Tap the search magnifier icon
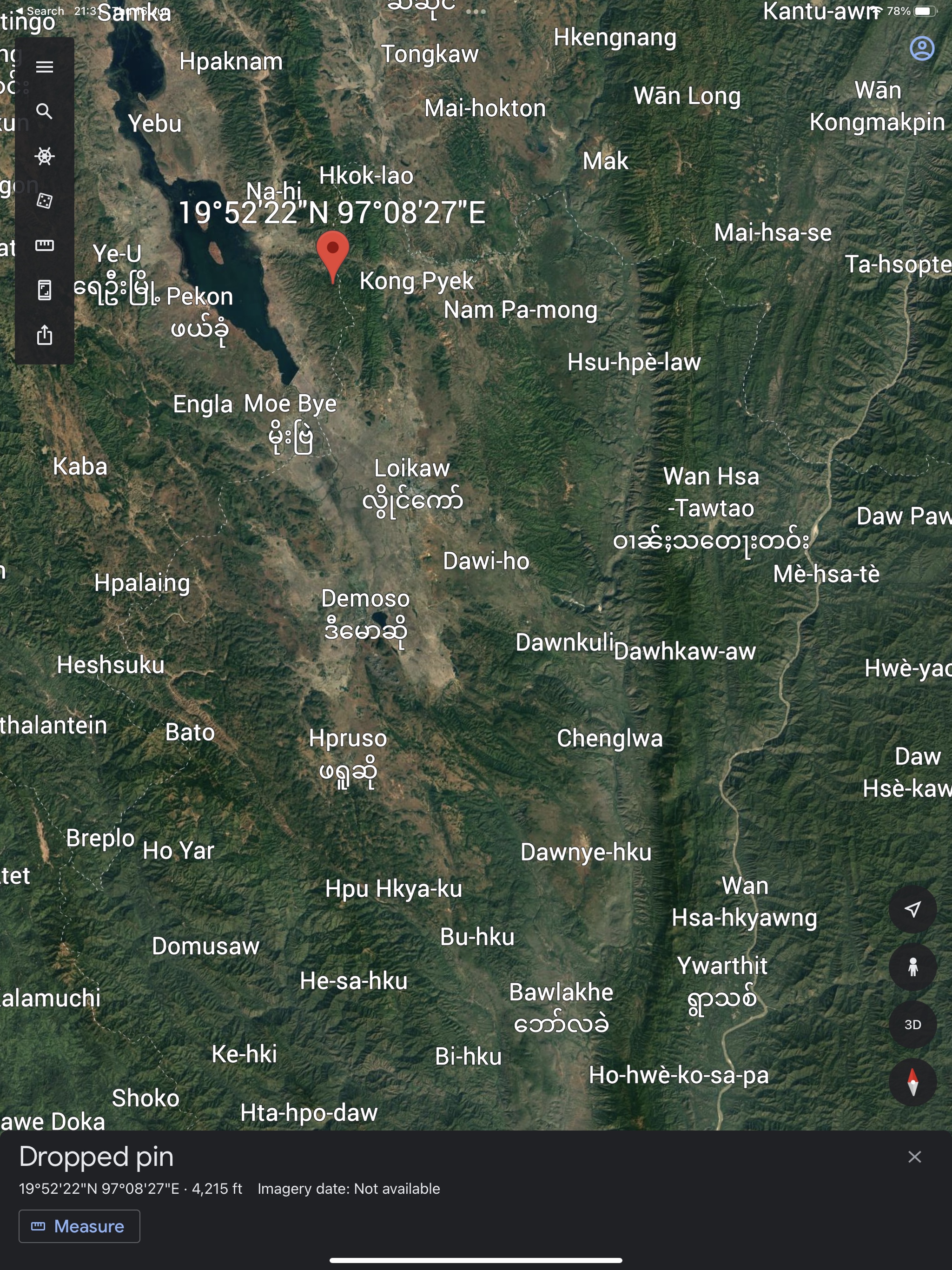Viewport: 952px width, 1270px height. (x=44, y=112)
